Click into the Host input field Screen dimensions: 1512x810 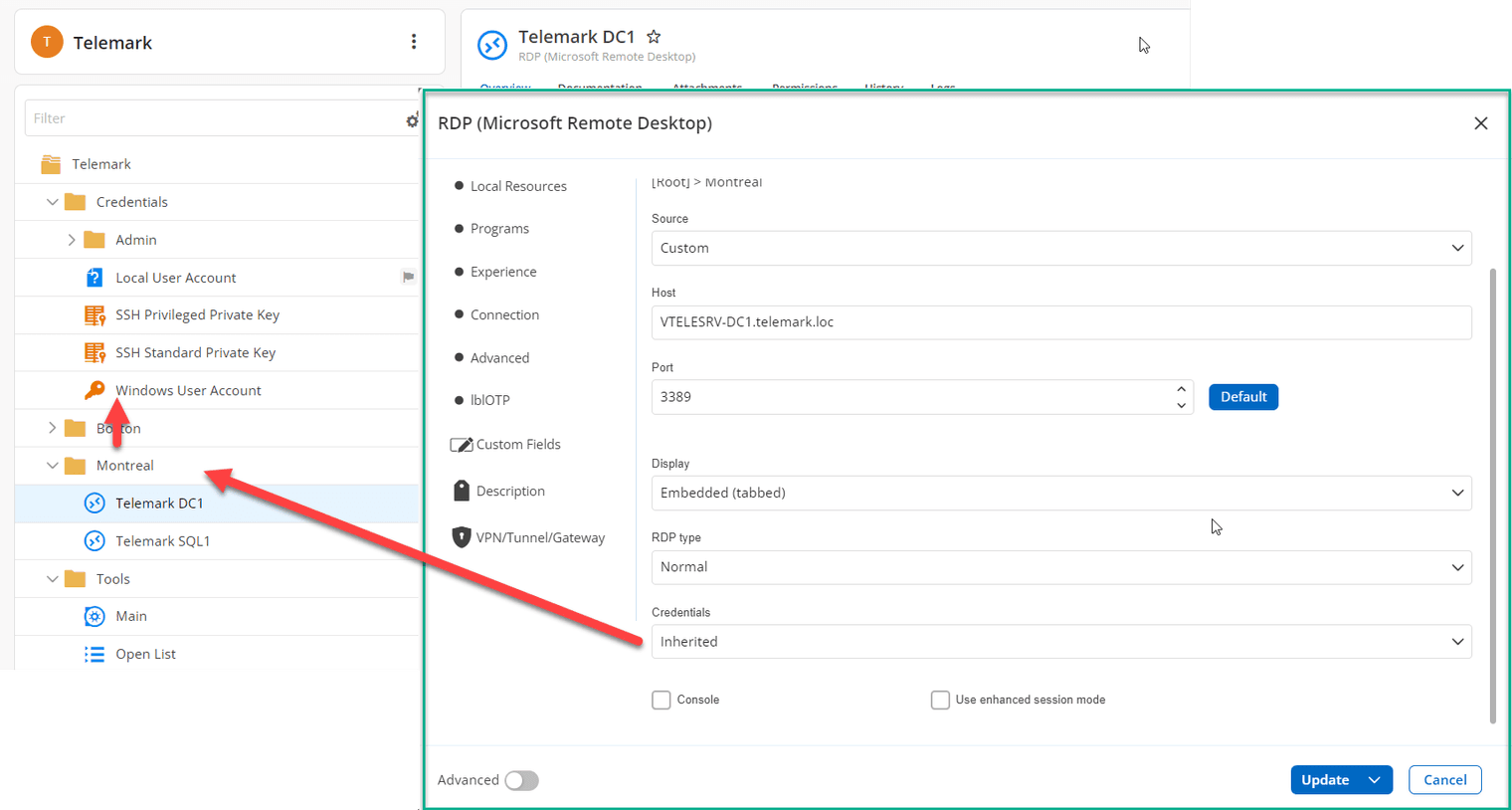1060,322
